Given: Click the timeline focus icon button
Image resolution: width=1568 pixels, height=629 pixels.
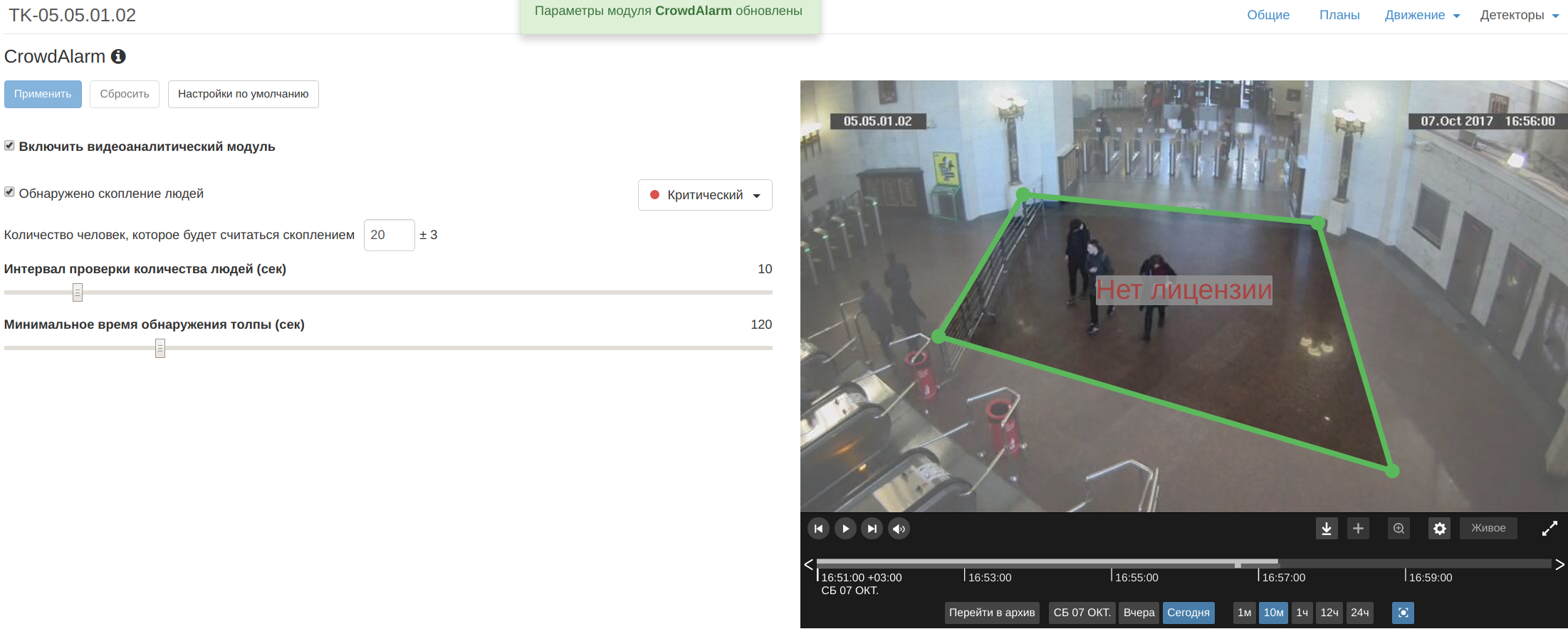Looking at the screenshot, I should (x=1403, y=613).
